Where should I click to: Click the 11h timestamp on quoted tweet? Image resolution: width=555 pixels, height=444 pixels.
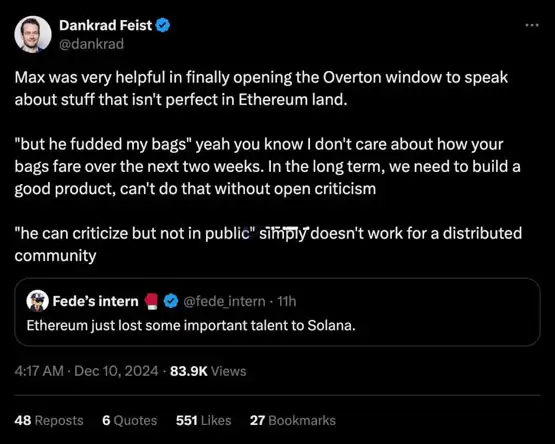click(286, 301)
